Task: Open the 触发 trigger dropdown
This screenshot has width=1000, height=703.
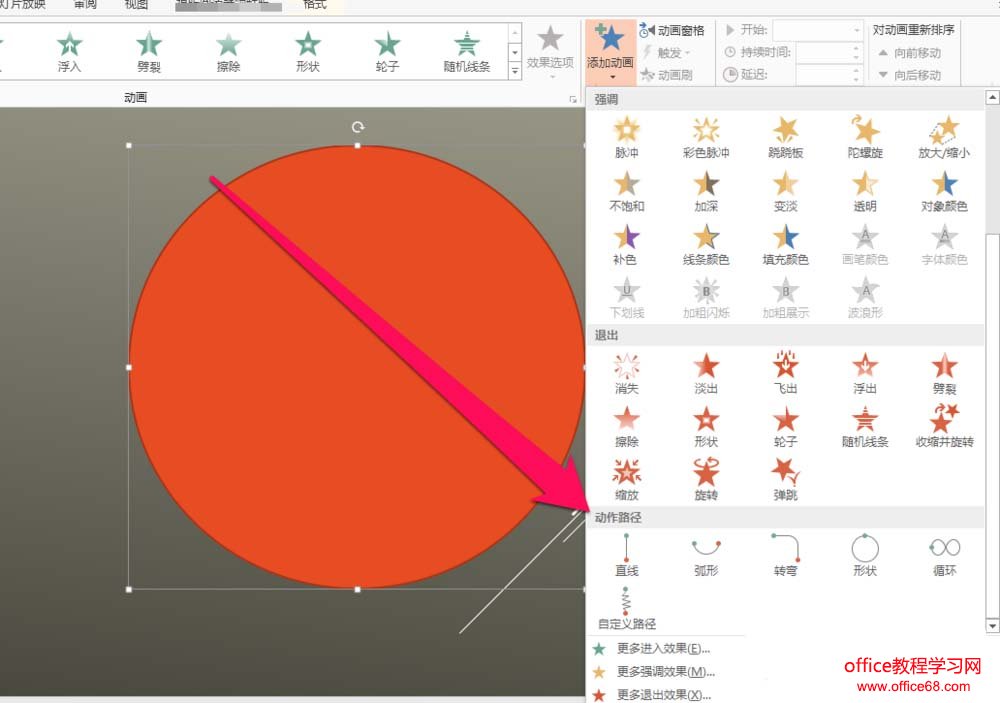Action: [667, 52]
